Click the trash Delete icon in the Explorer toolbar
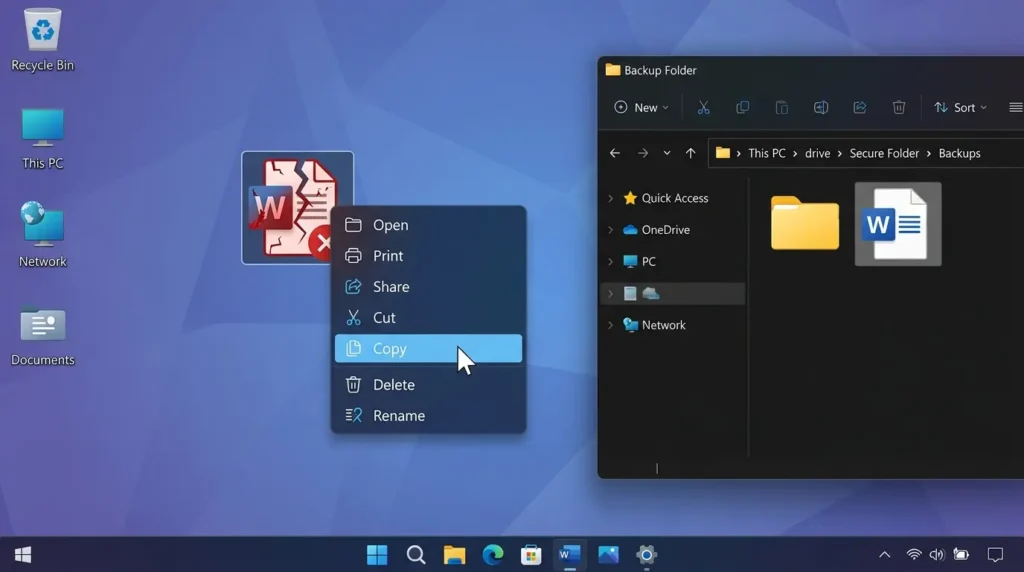 click(899, 108)
